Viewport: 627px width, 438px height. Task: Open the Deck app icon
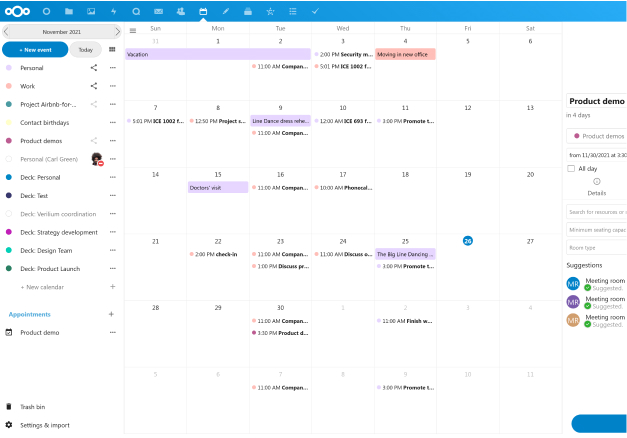[248, 11]
